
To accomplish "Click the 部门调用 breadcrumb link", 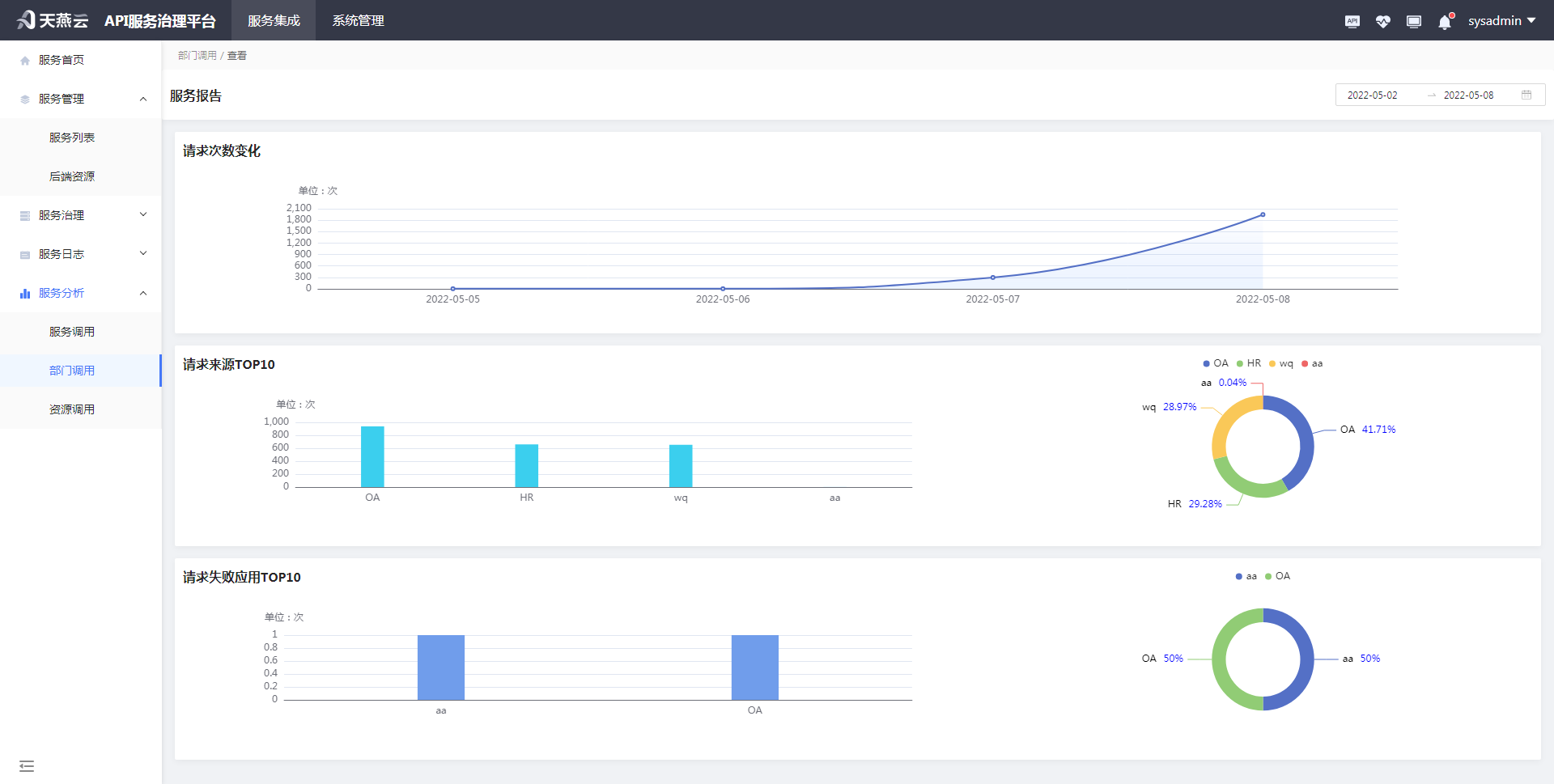I will [197, 56].
